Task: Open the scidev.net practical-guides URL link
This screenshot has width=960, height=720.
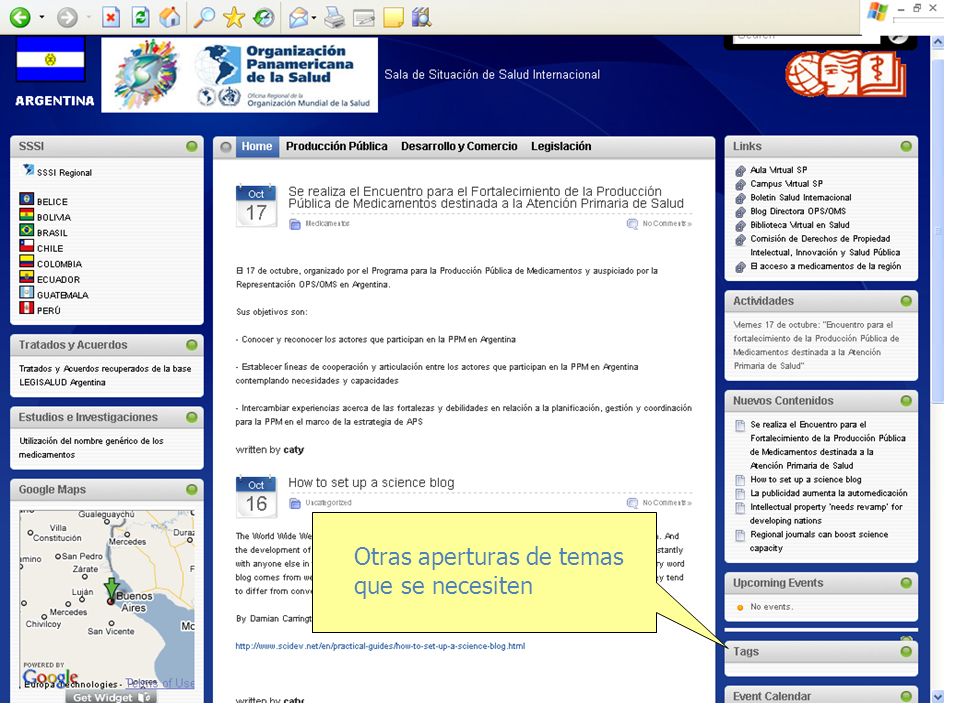Action: pyautogui.click(x=380, y=646)
